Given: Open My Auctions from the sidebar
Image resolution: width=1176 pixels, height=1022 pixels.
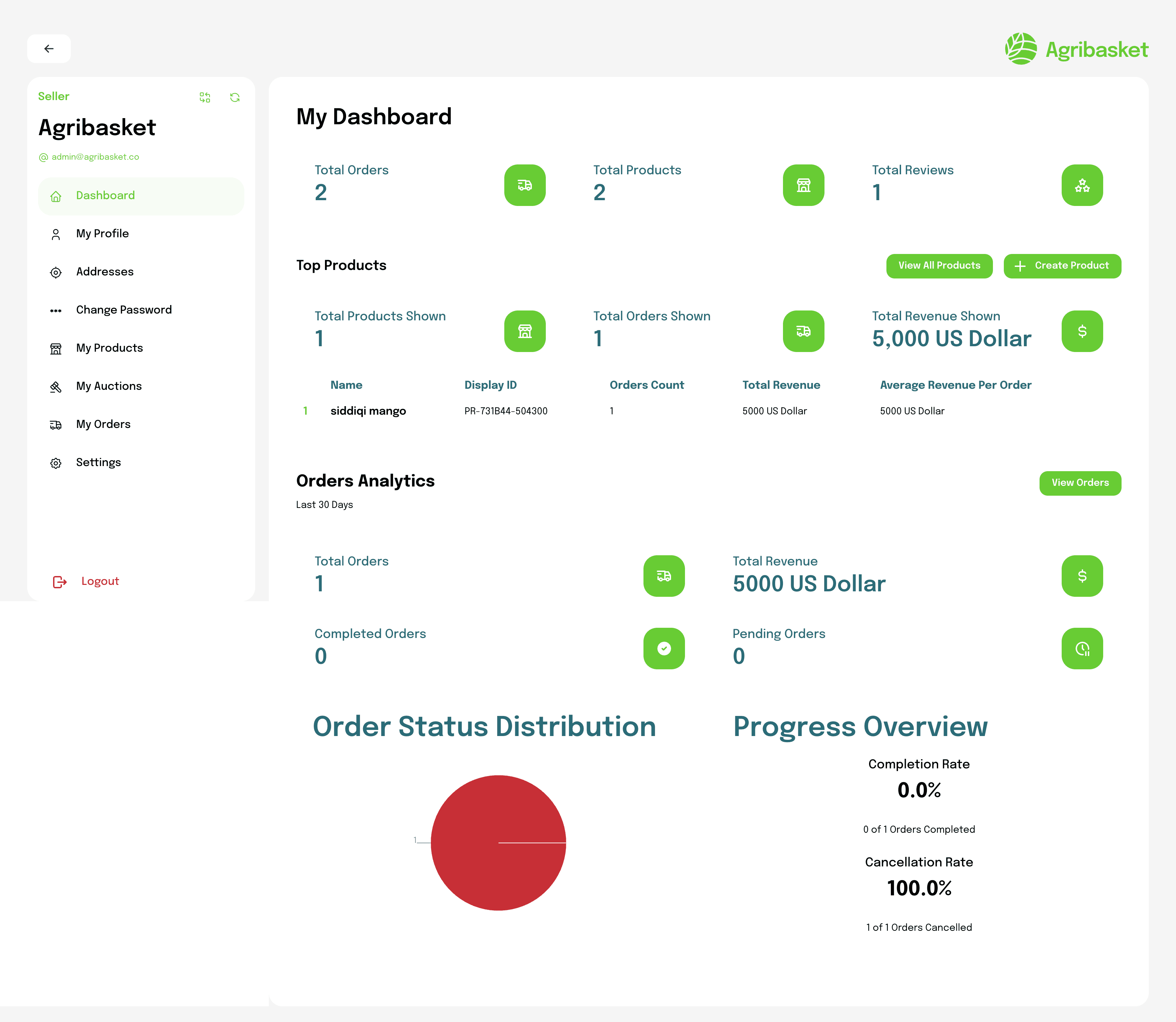Looking at the screenshot, I should (x=108, y=385).
